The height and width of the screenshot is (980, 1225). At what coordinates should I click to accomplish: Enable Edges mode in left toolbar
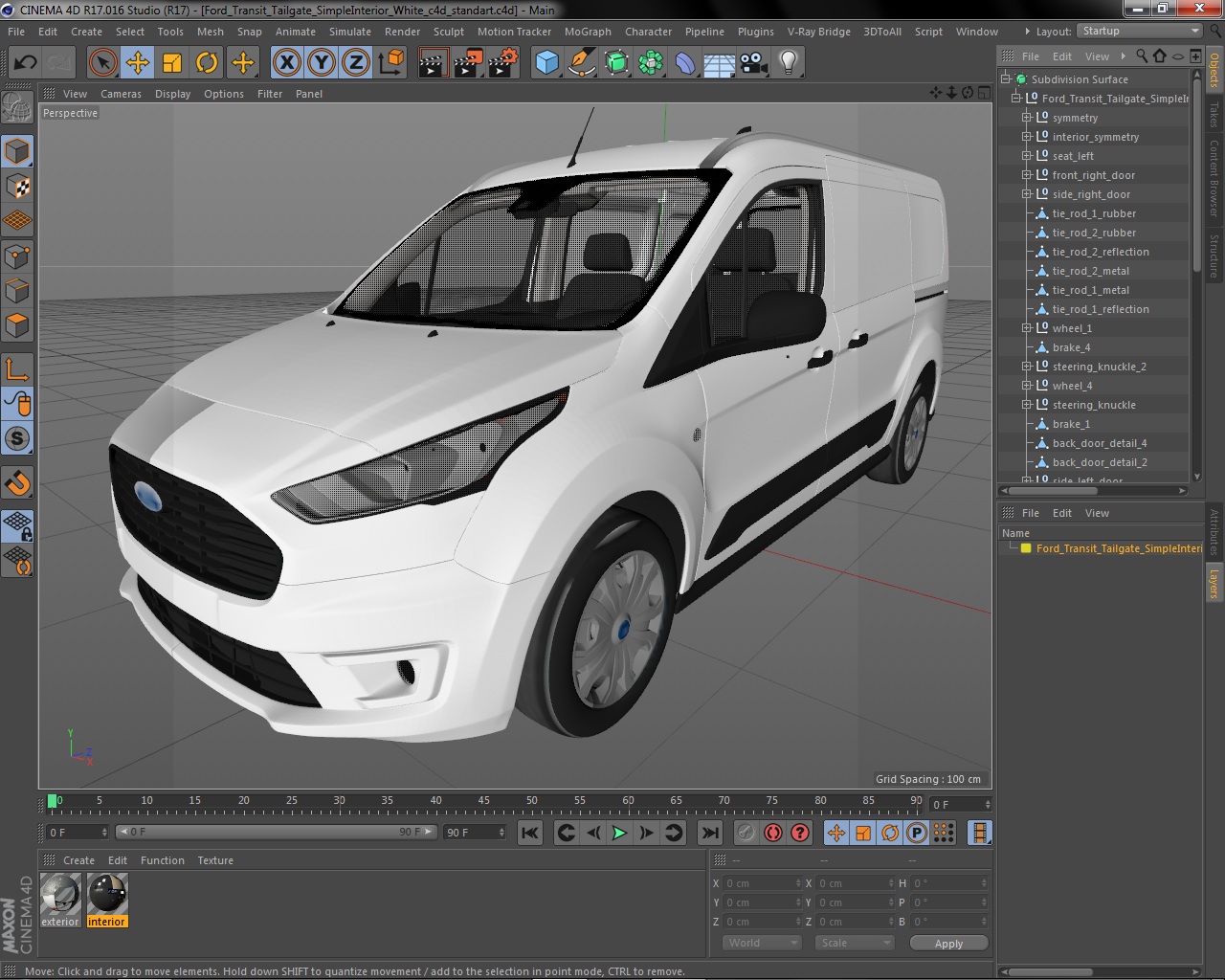17,290
